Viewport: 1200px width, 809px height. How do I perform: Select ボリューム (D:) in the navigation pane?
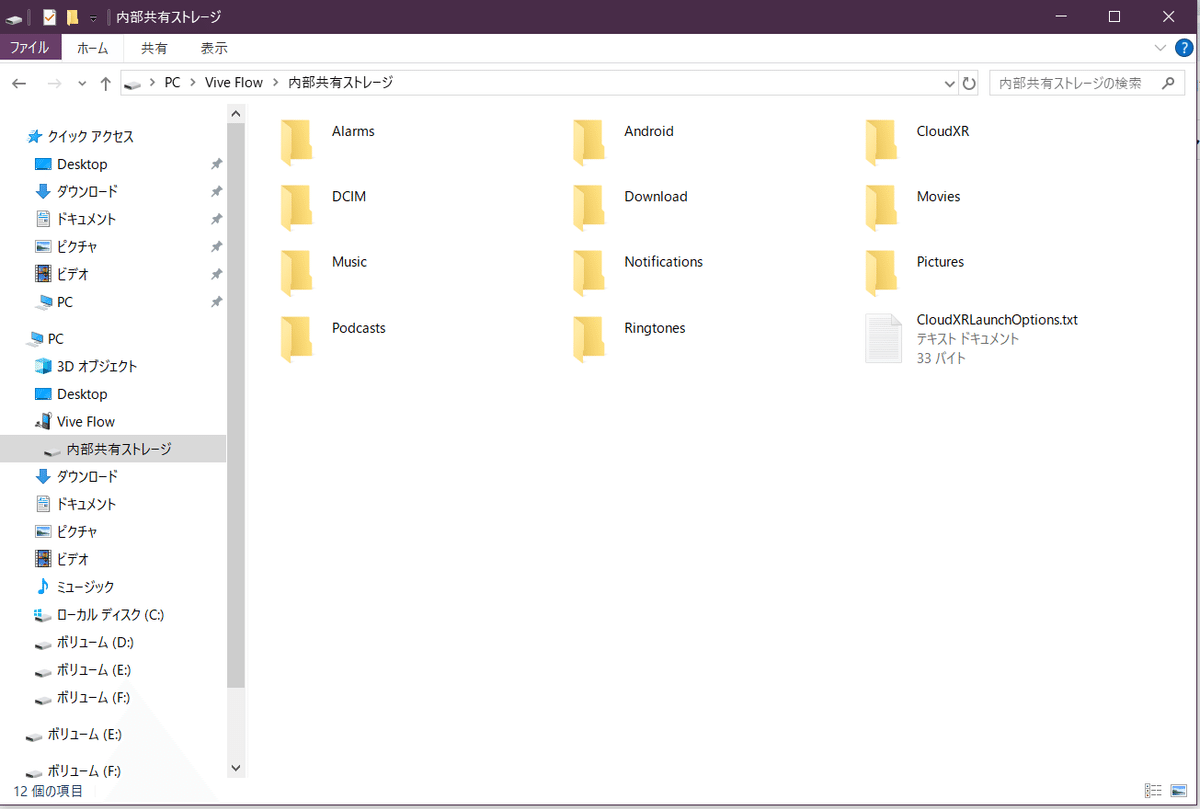pyautogui.click(x=84, y=642)
